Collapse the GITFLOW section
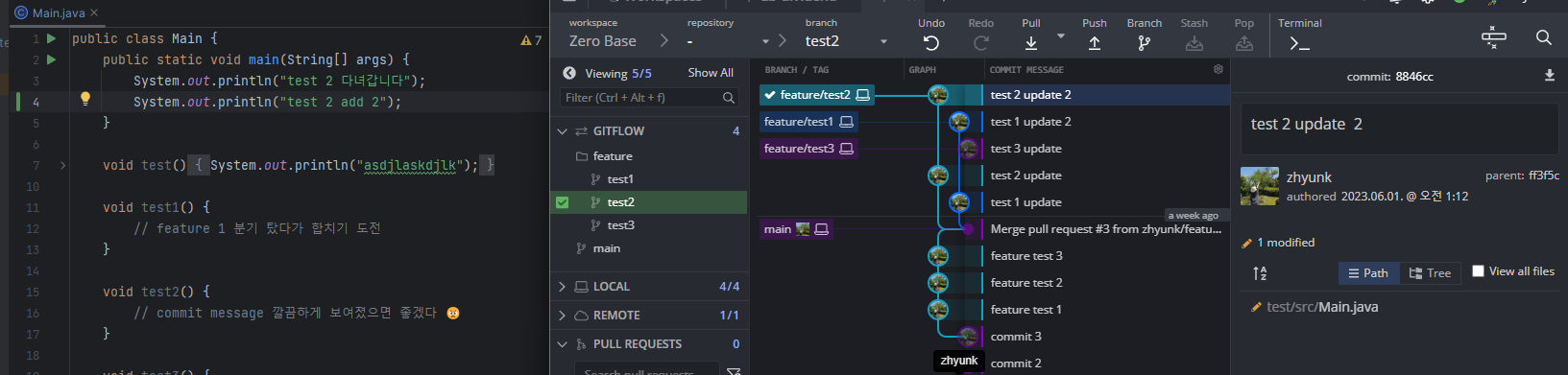1568x375 pixels. tap(563, 131)
